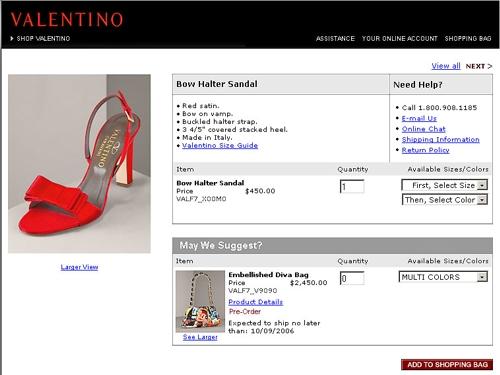
Task: Click the View all link
Action: [x=446, y=66]
